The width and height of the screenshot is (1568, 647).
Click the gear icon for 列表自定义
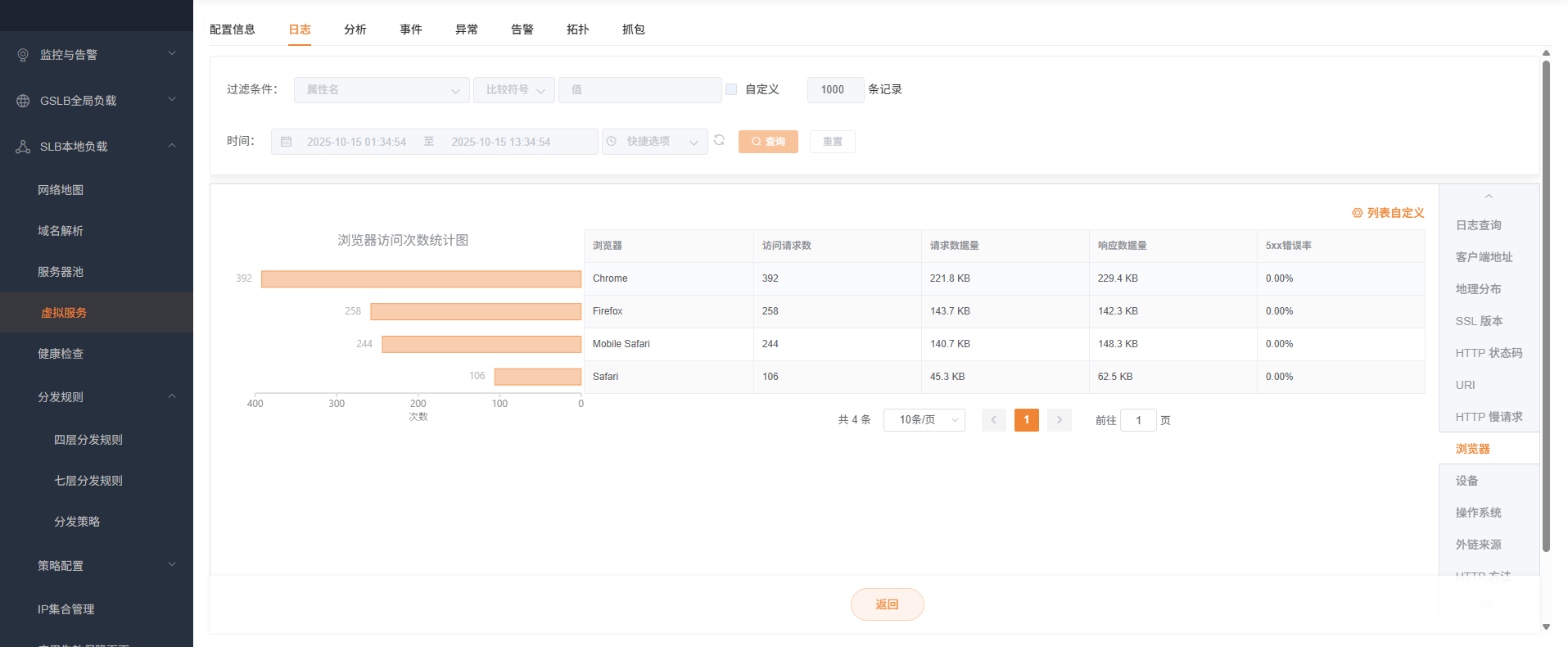tap(1357, 213)
